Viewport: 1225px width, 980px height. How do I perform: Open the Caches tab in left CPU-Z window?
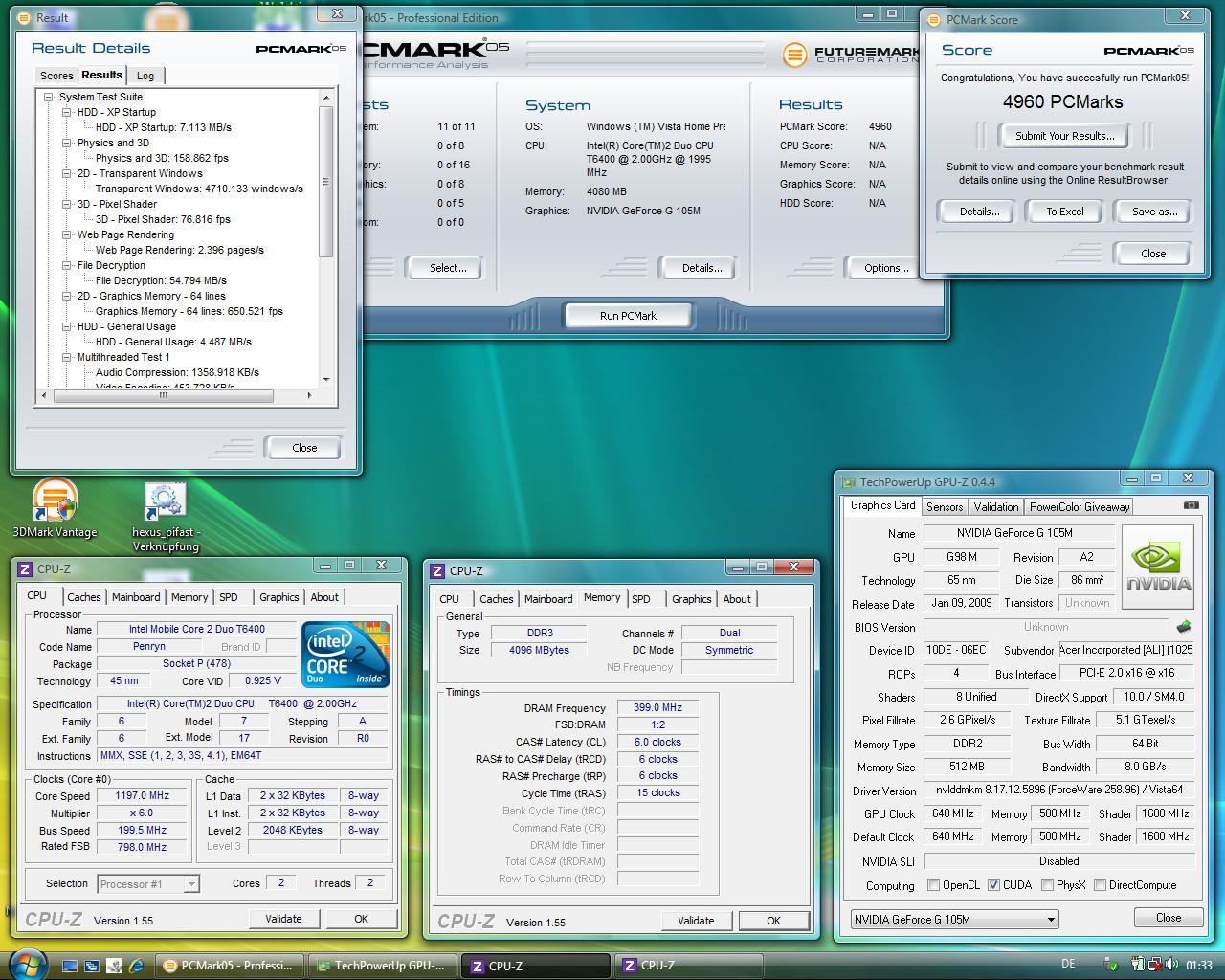pyautogui.click(x=84, y=597)
